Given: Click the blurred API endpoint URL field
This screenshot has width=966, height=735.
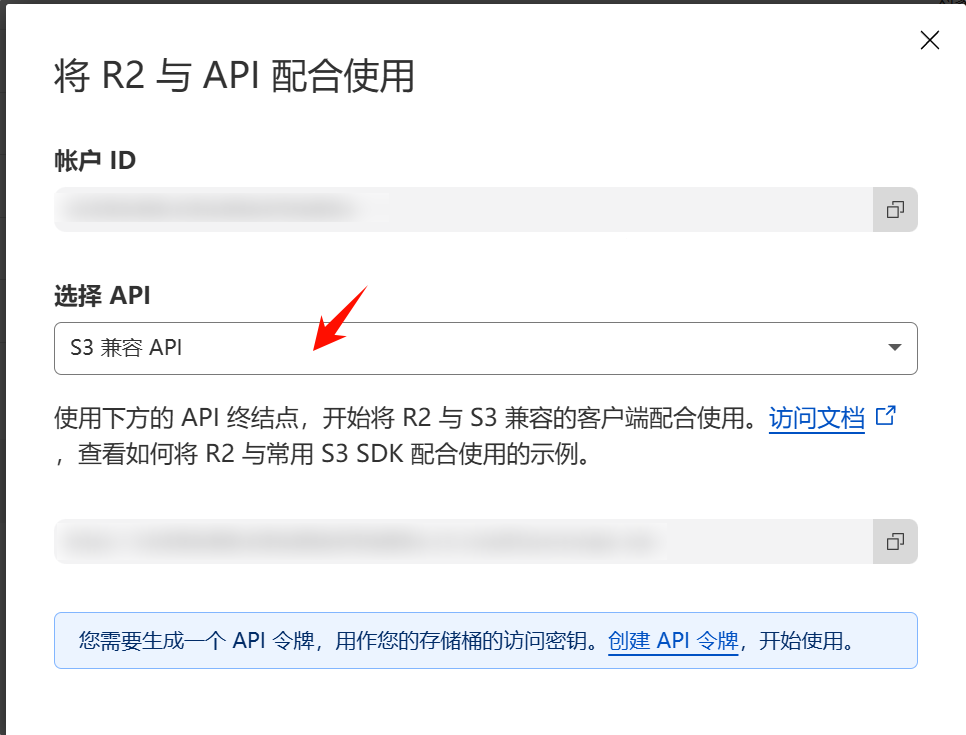Looking at the screenshot, I should 462,541.
